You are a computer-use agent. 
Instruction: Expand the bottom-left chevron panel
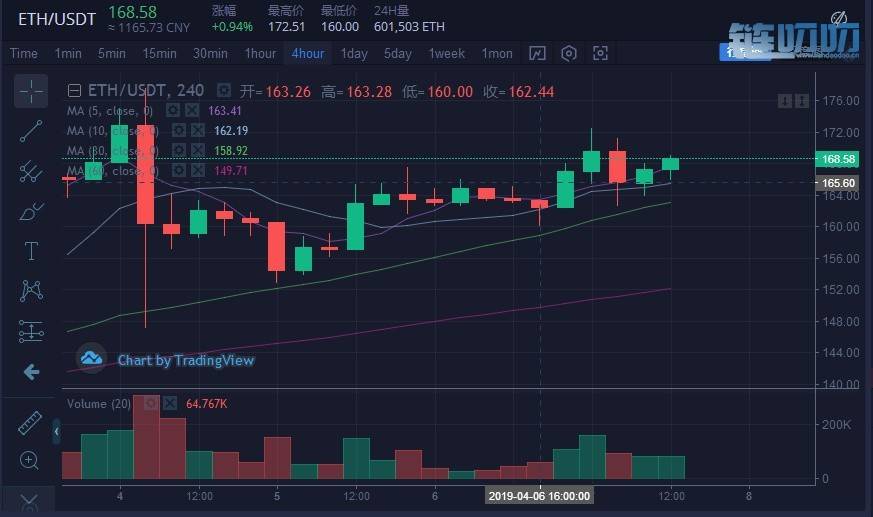pos(29,501)
